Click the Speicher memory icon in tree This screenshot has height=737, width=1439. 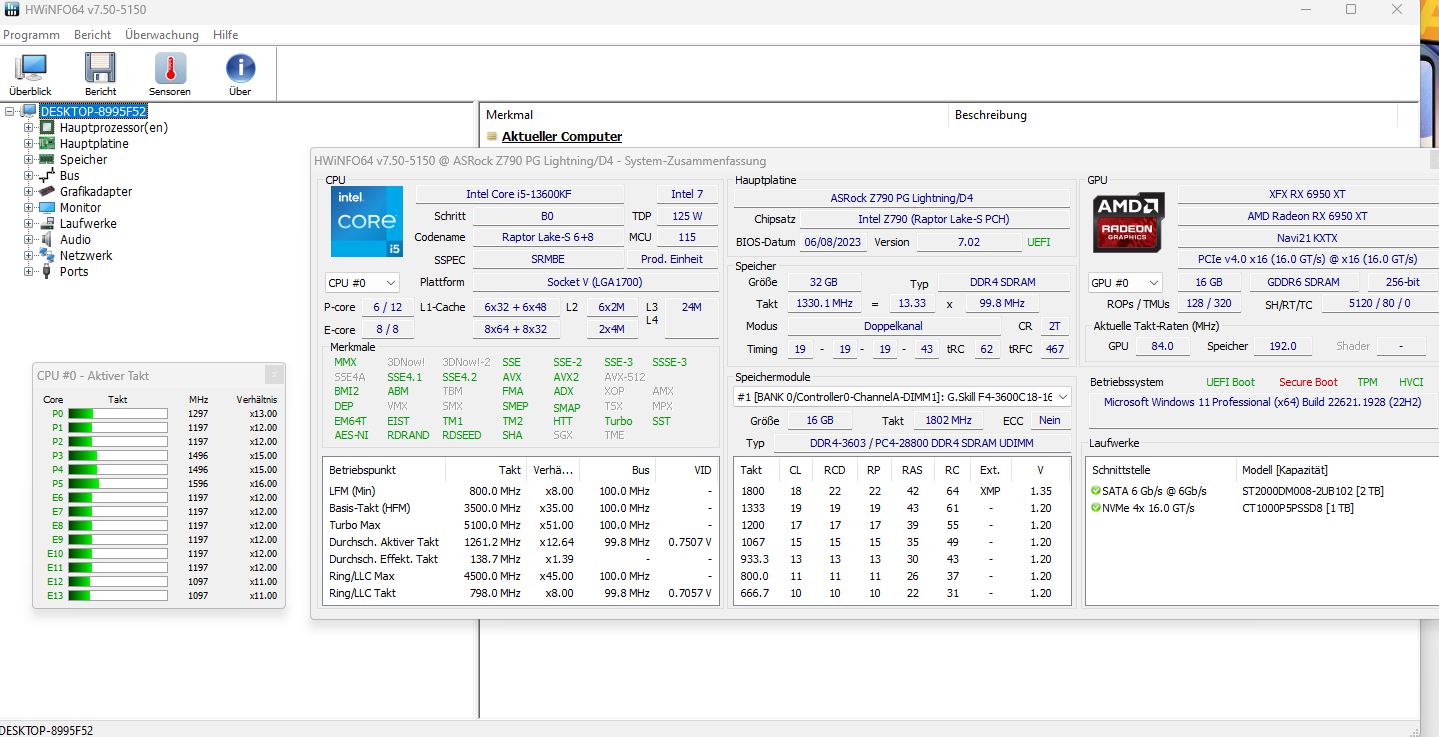(46, 160)
